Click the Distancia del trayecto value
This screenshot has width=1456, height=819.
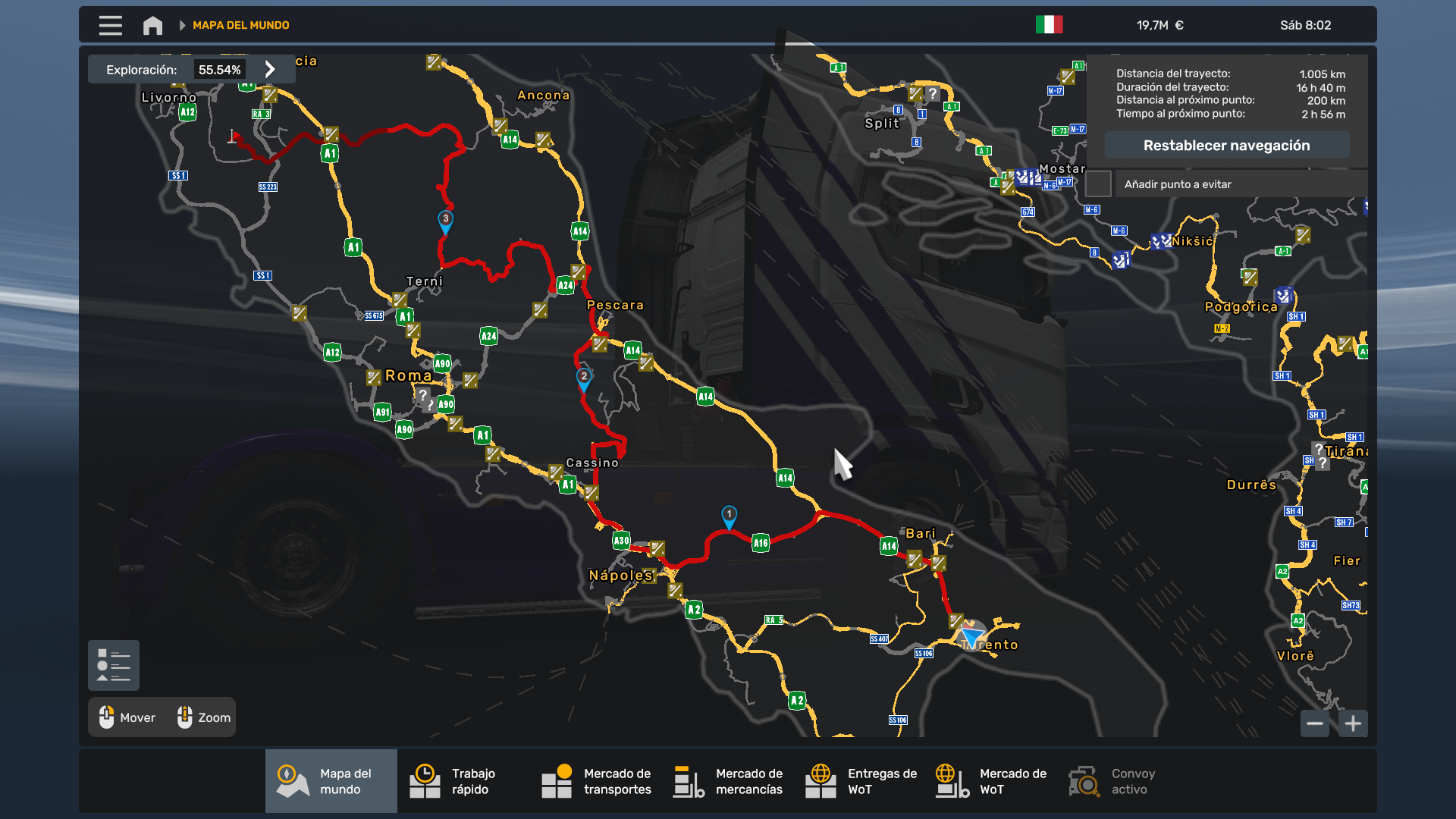(x=1322, y=74)
